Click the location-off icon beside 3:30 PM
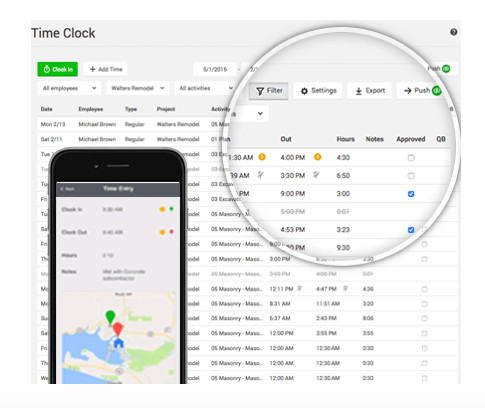 coord(316,174)
